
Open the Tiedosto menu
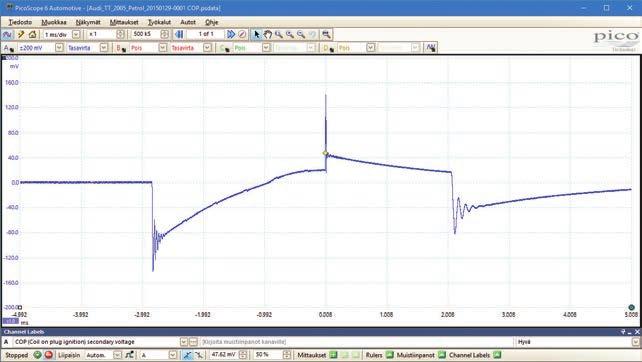[x=20, y=22]
